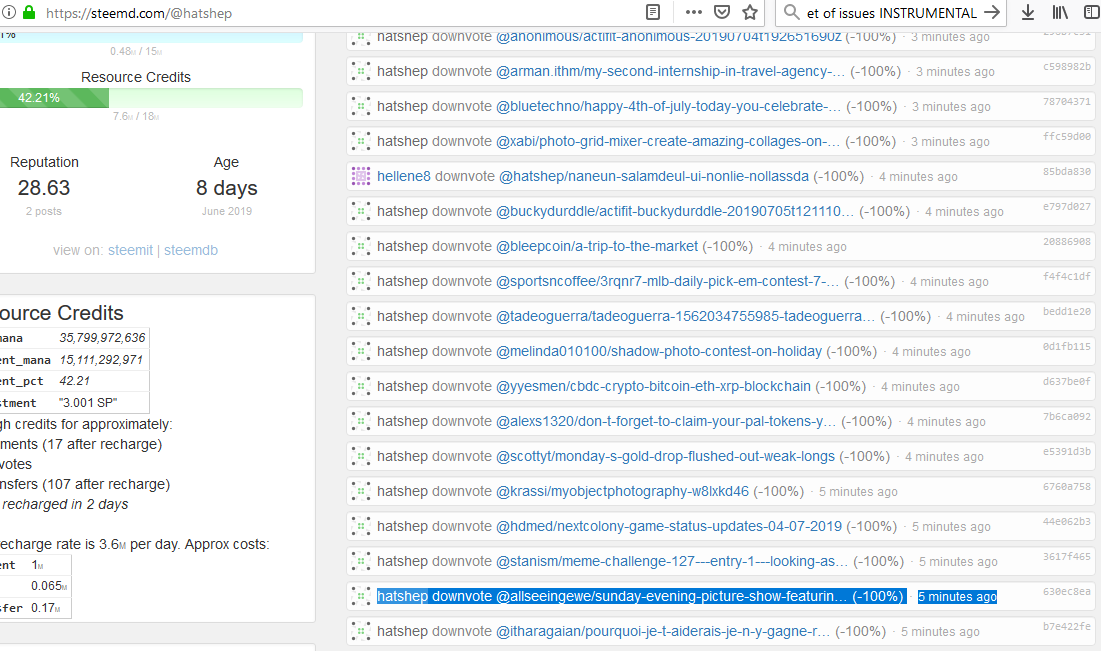Click the search magnifier icon in search bar

pyautogui.click(x=792, y=13)
